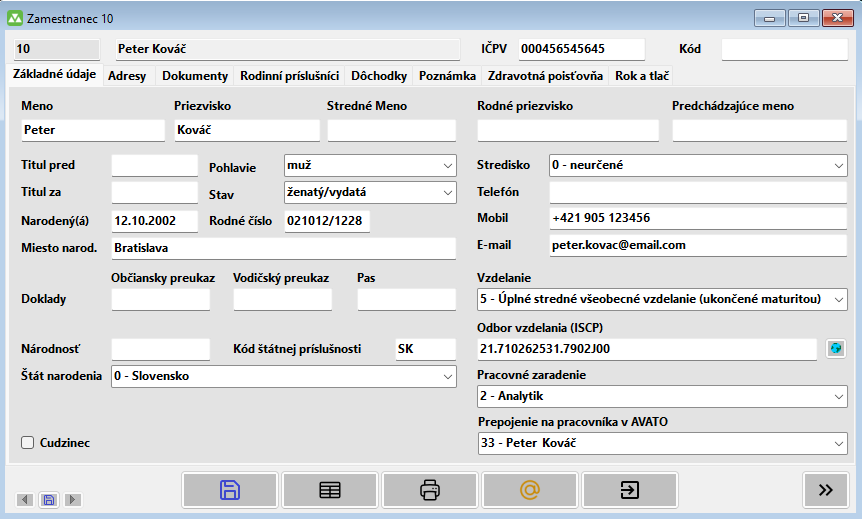This screenshot has width=862, height=519.
Task: Toggle the Cudzinec checkbox
Action: point(27,443)
